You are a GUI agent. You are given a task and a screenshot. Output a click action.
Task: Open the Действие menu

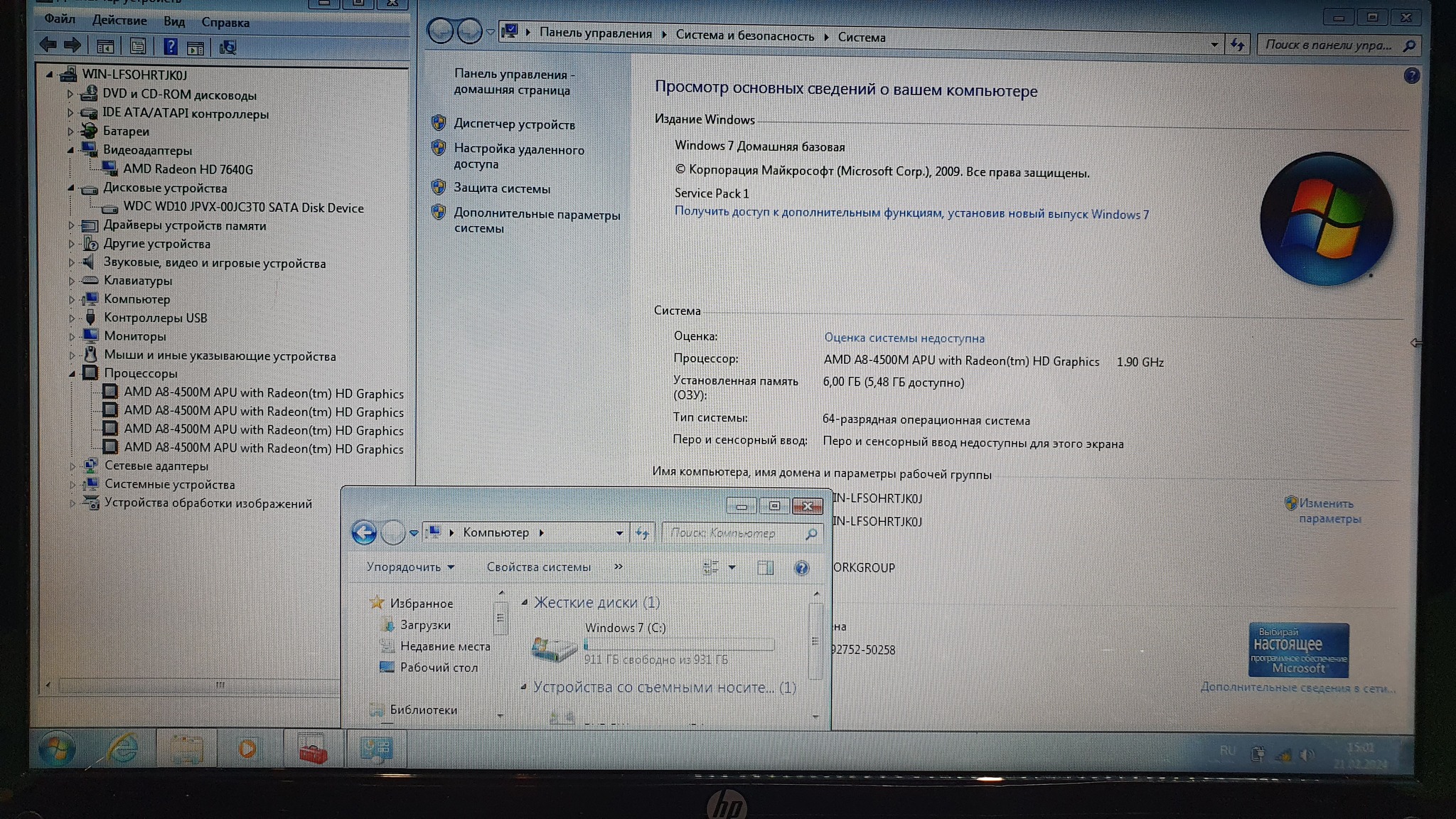(119, 21)
